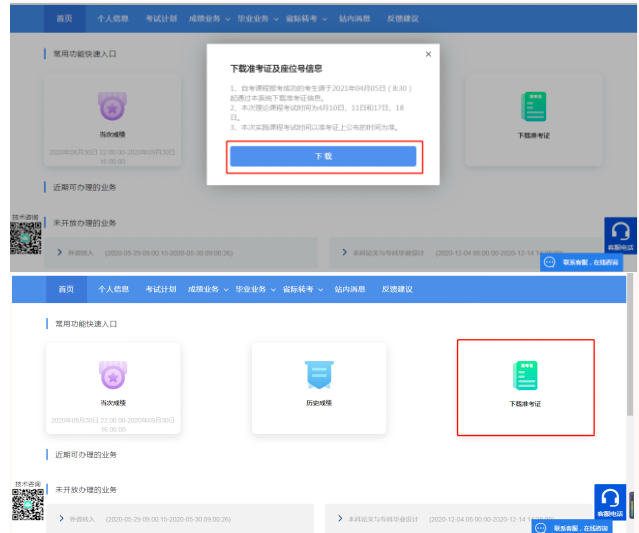
Task: Click the green 下载准考证 document icon on the bright page
Action: 525,375
